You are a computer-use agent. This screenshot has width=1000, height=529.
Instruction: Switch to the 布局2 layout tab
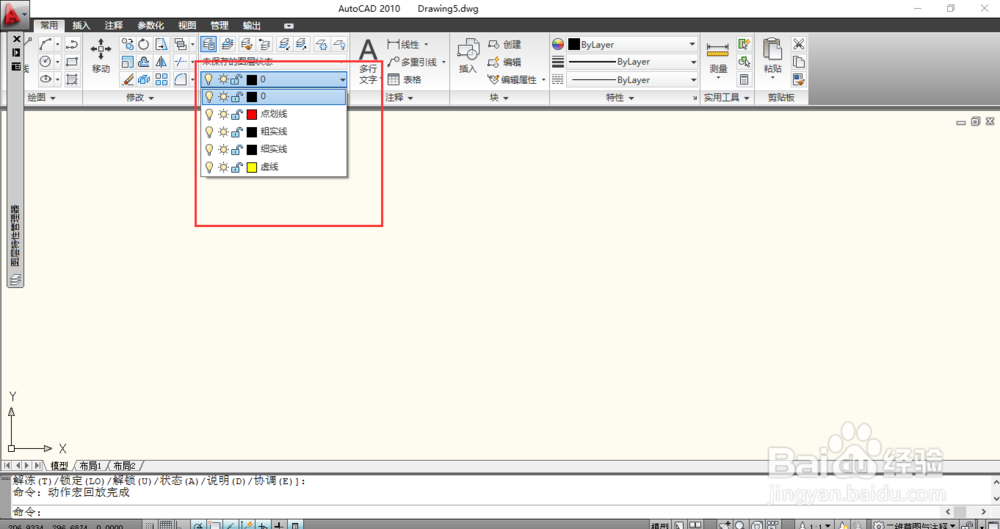click(x=124, y=466)
